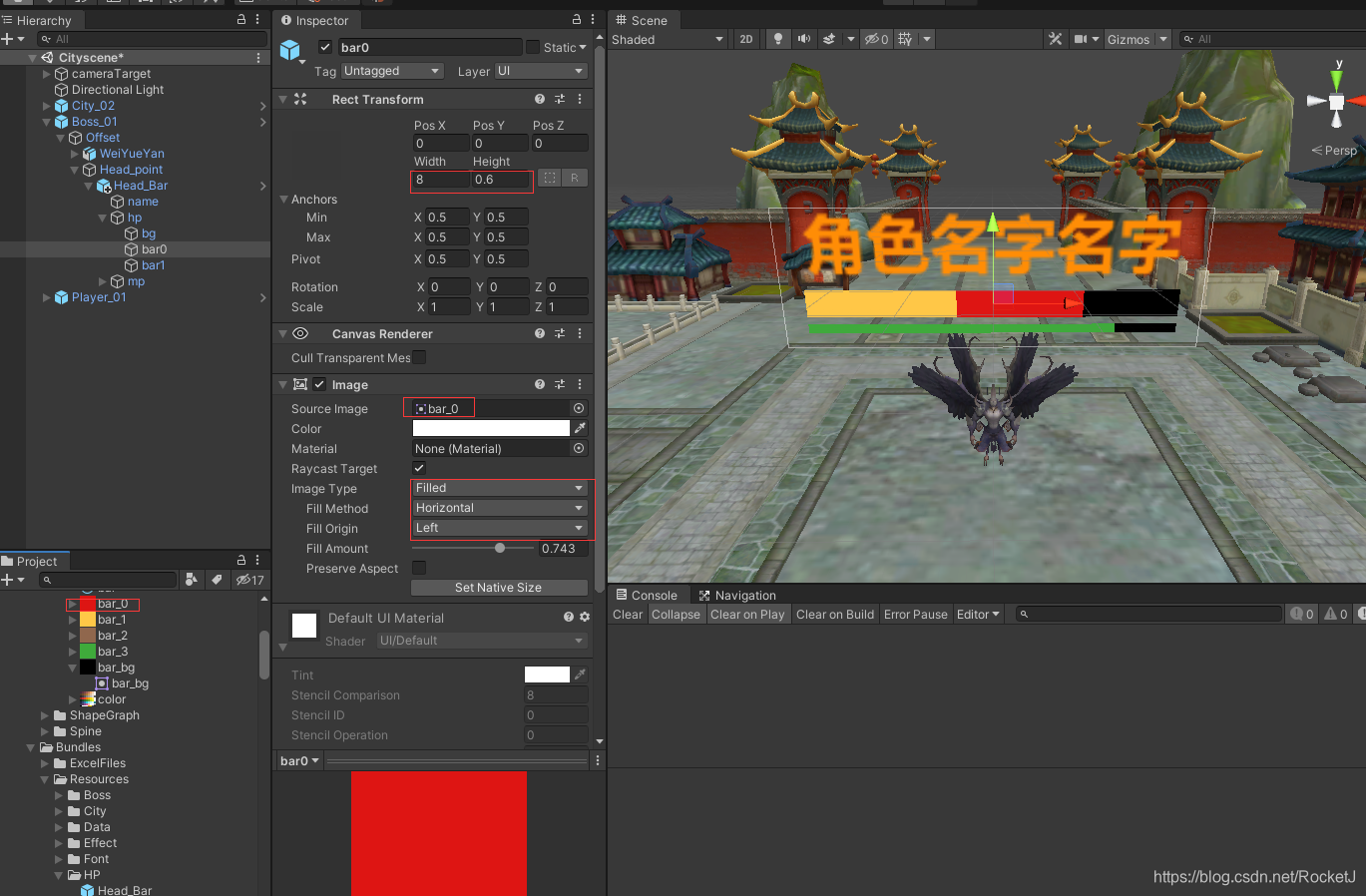Open the Tag Untagged dropdown
The image size is (1366, 896).
pyautogui.click(x=392, y=71)
